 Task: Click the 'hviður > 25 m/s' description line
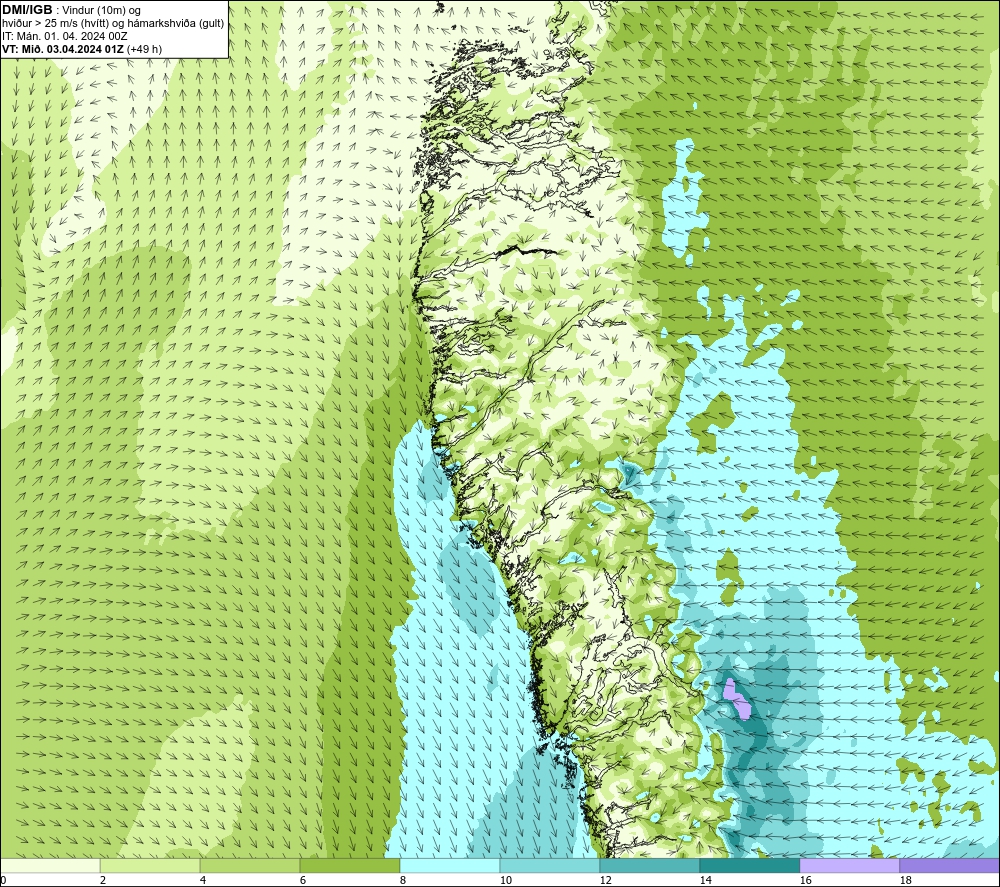[113, 24]
